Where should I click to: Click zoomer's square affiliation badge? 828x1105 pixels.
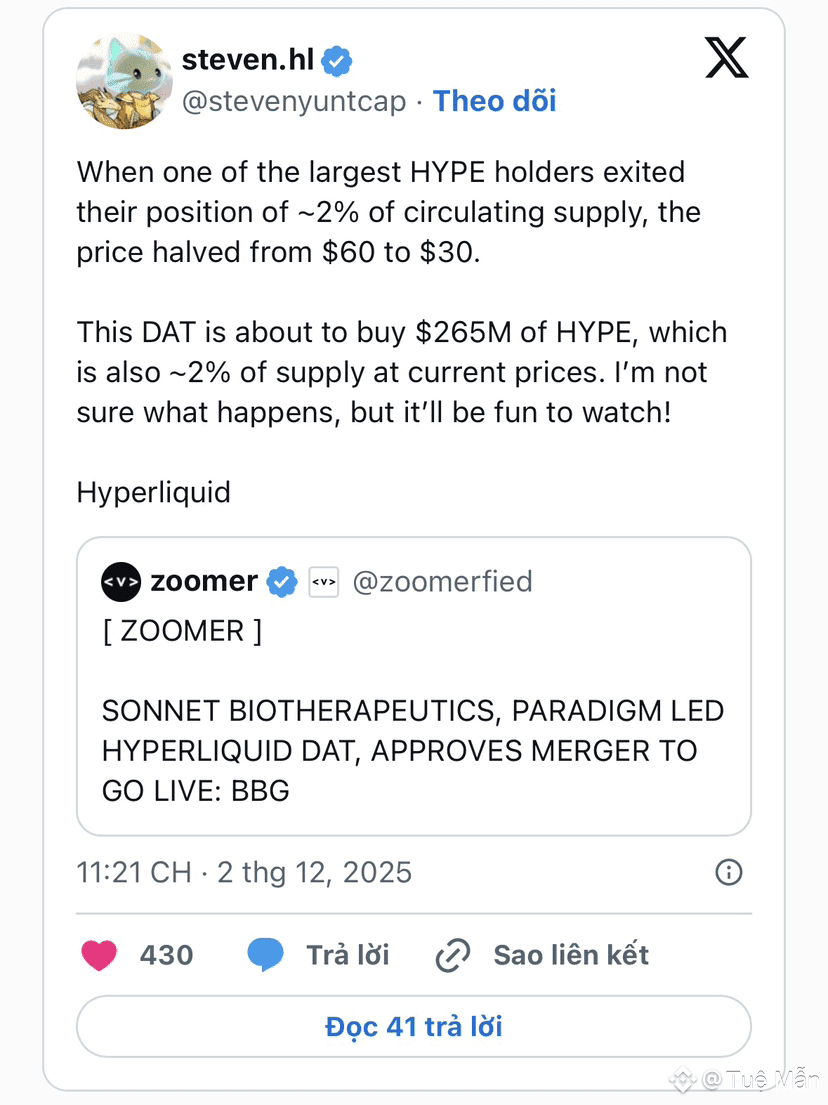click(324, 581)
